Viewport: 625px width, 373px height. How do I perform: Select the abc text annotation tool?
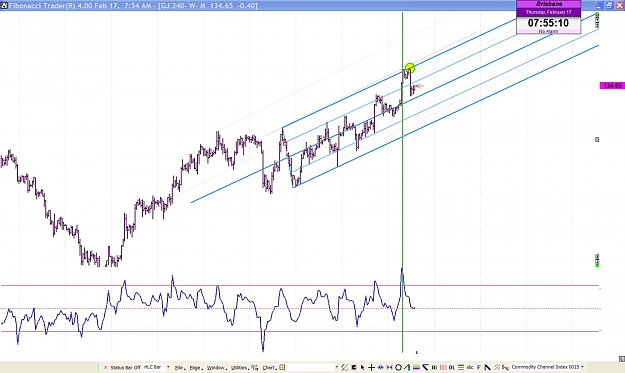click(x=470, y=367)
